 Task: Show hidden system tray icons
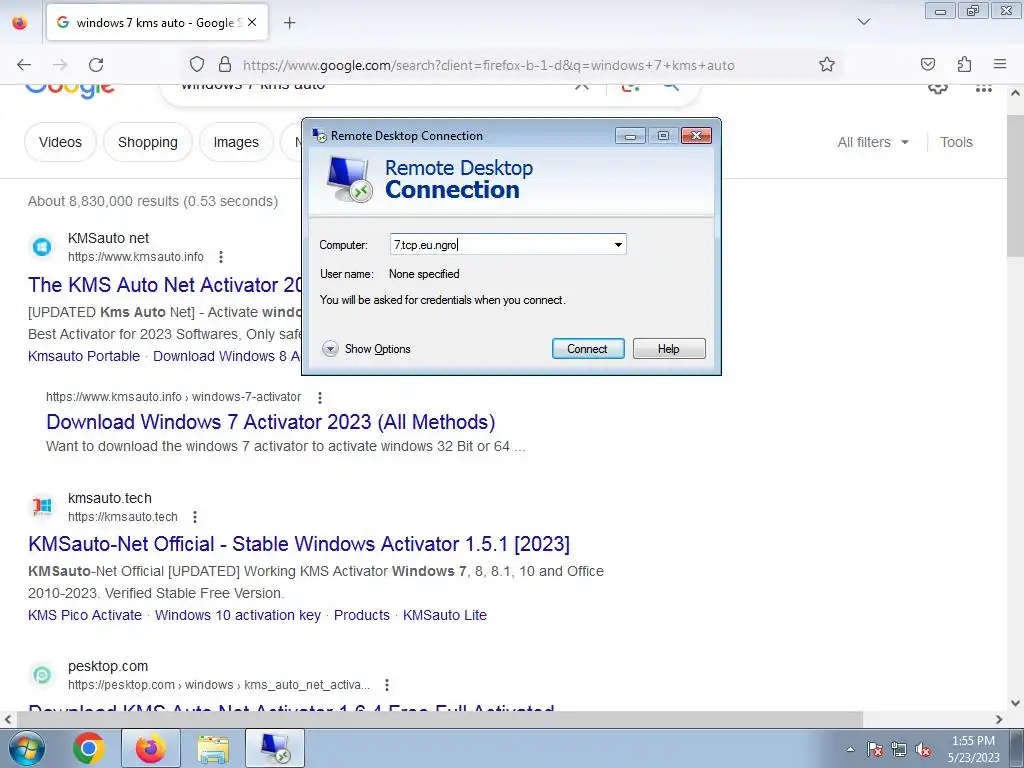pos(850,749)
